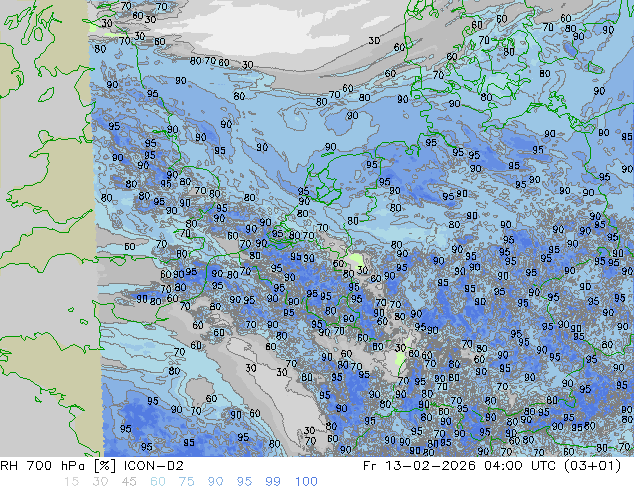
Task: Select legend value 30 in the color scale
Action: point(100,482)
